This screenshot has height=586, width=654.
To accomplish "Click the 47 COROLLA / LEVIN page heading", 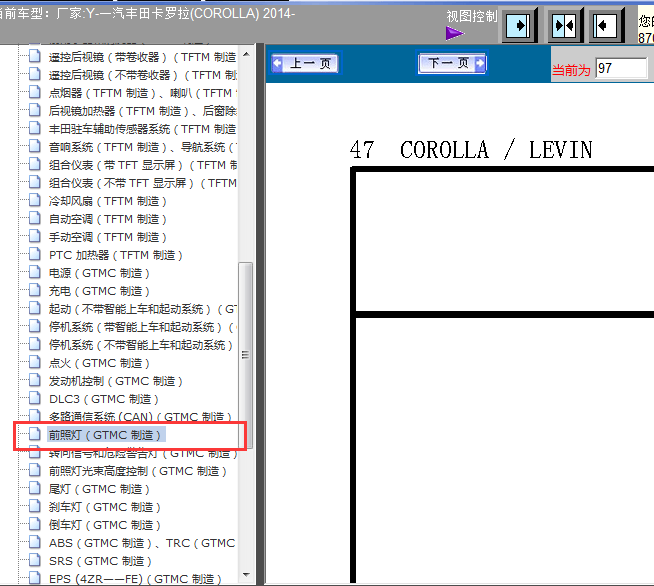I will click(471, 150).
